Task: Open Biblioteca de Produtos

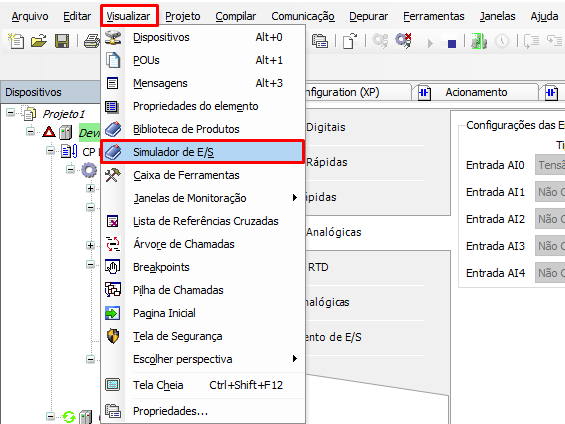Action: 203,129
